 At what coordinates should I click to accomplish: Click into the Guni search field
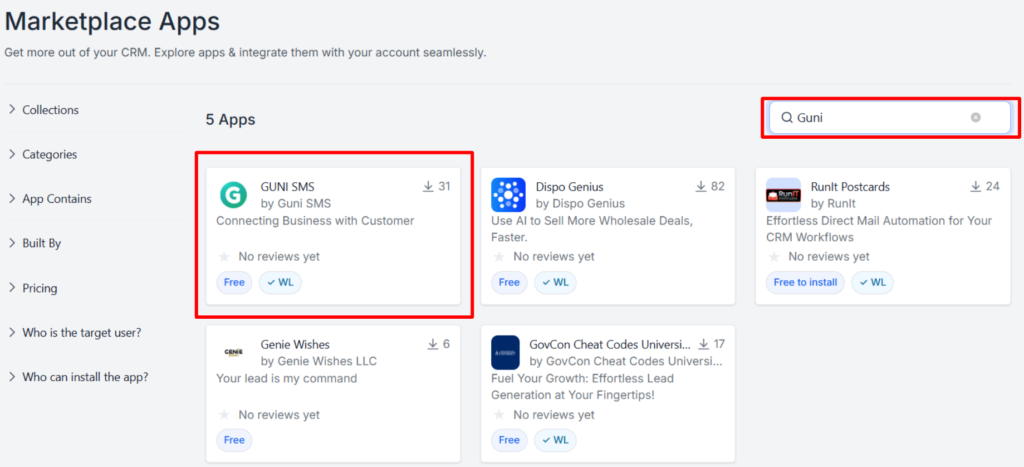click(x=889, y=118)
